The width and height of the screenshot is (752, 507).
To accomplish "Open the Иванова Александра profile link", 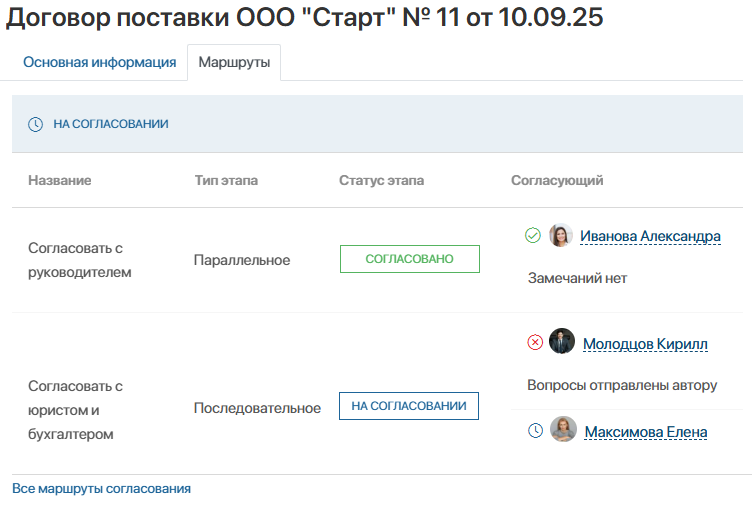I will click(650, 236).
